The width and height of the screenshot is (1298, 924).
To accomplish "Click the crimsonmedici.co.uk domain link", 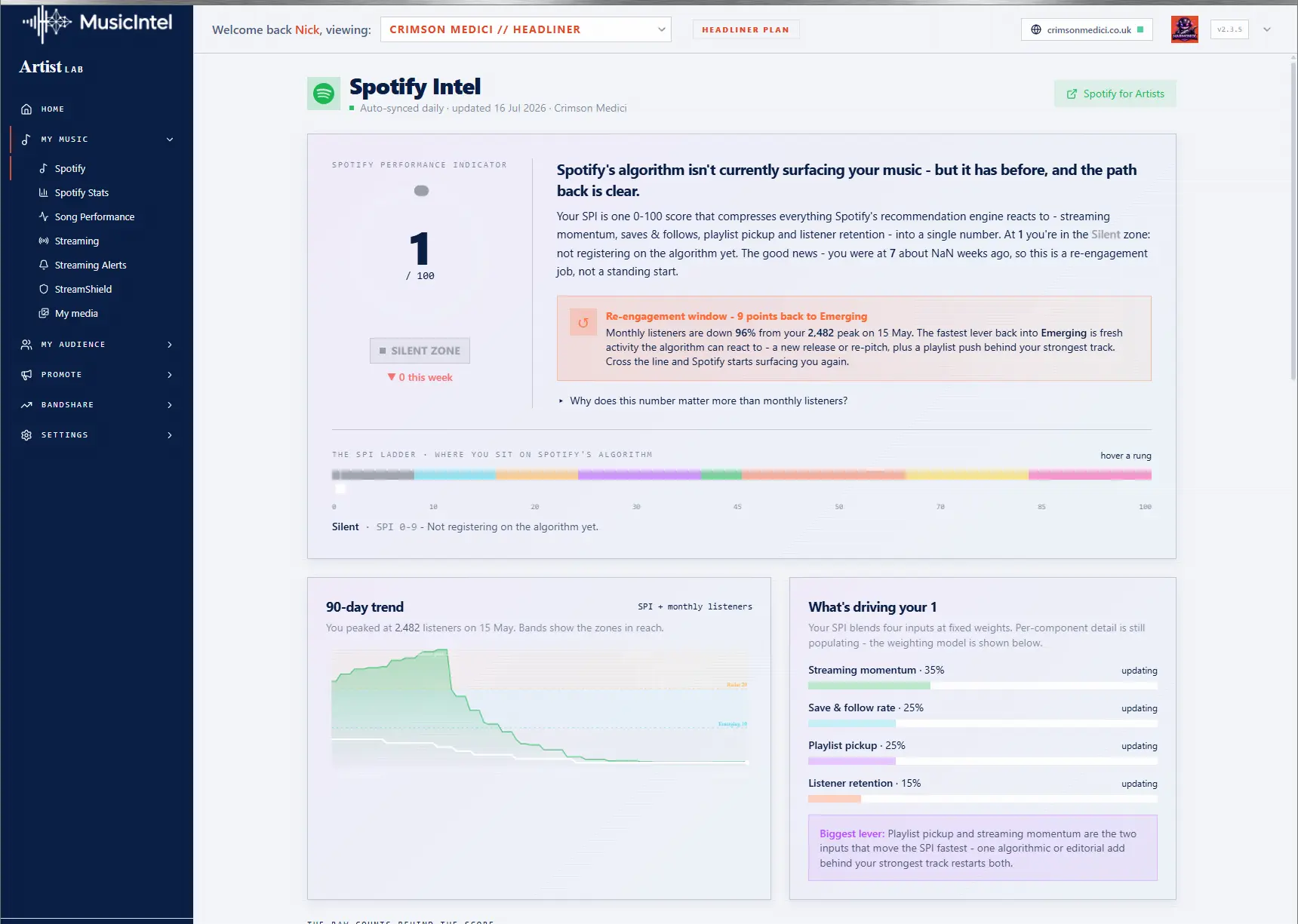I will [1087, 29].
